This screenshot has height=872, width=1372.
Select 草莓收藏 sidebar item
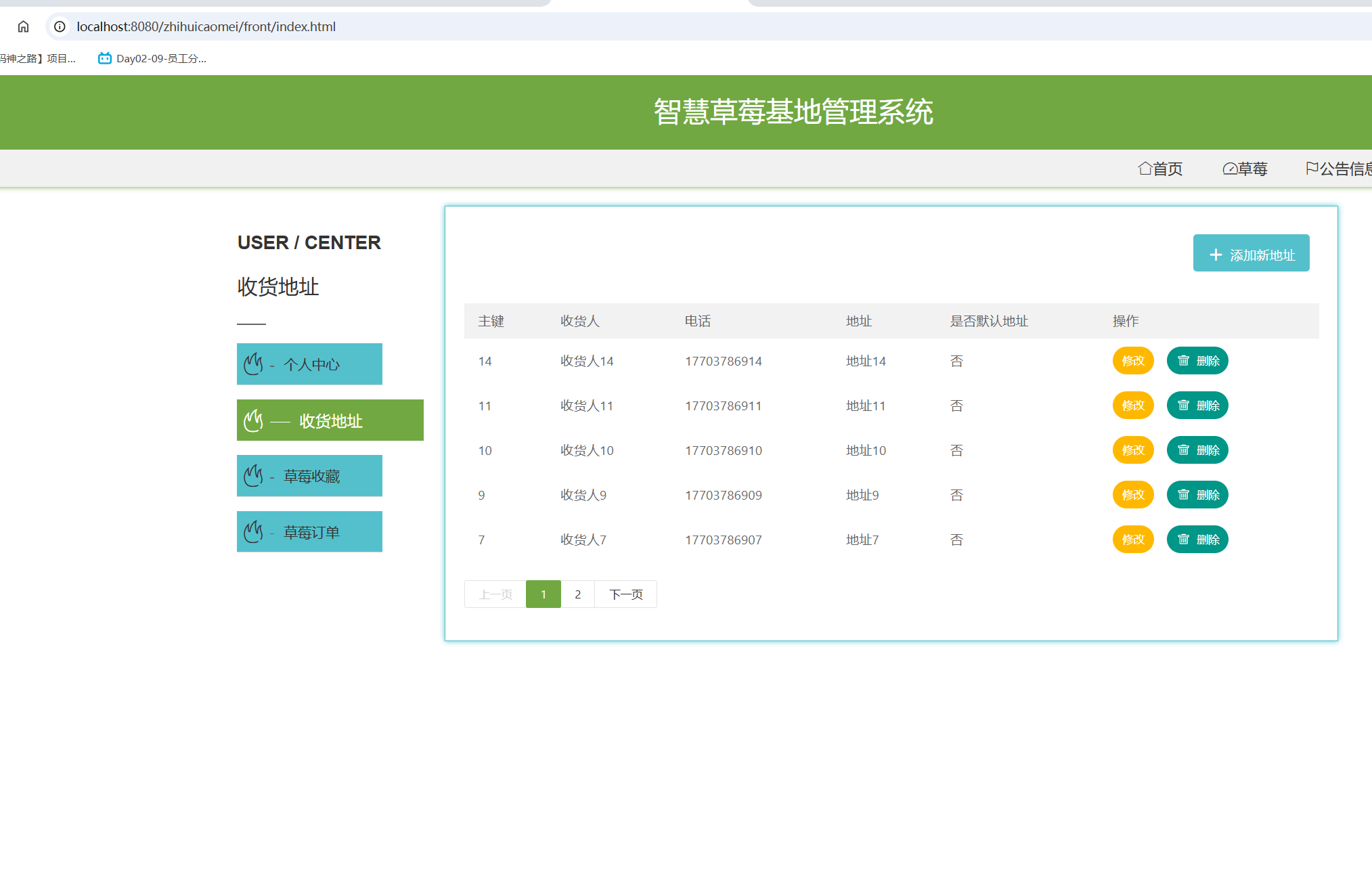coord(309,476)
